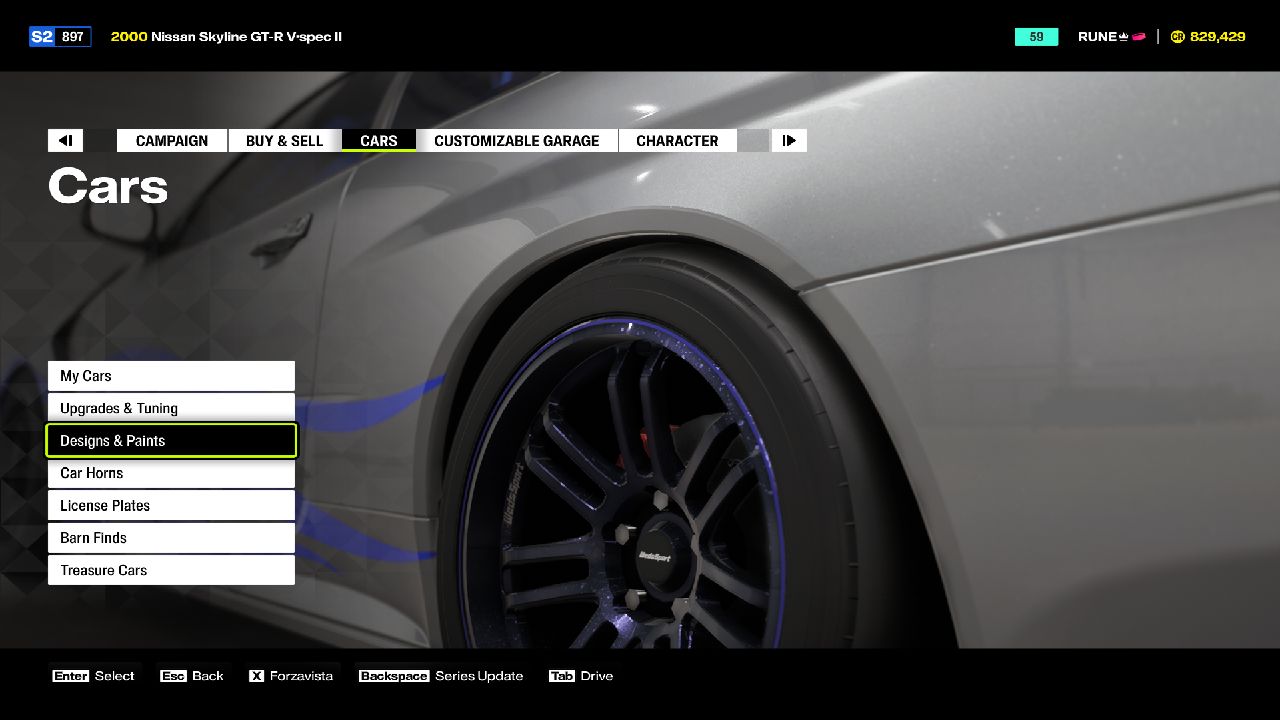This screenshot has height=720, width=1280.
Task: Click the RUNE player name
Action: [1097, 37]
